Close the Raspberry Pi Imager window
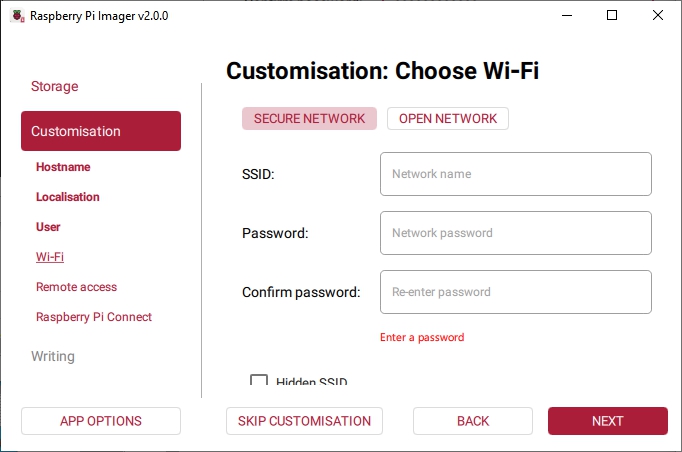Image resolution: width=682 pixels, height=452 pixels. pyautogui.click(x=658, y=15)
